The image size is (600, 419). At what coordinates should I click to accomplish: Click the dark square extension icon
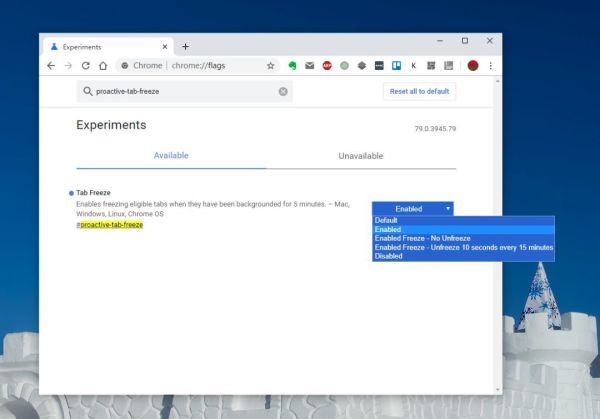click(x=379, y=66)
